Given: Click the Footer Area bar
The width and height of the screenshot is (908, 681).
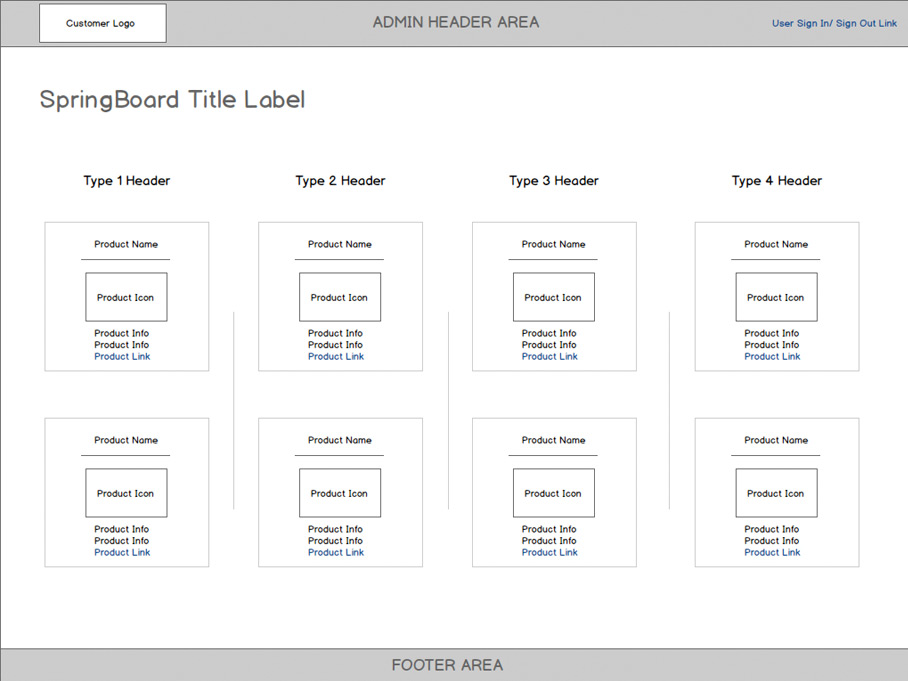Looking at the screenshot, I should tap(447, 665).
